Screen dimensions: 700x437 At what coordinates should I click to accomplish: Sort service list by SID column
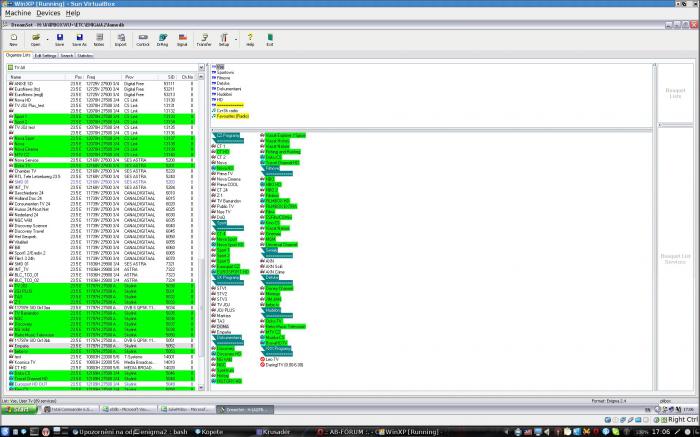click(x=168, y=77)
